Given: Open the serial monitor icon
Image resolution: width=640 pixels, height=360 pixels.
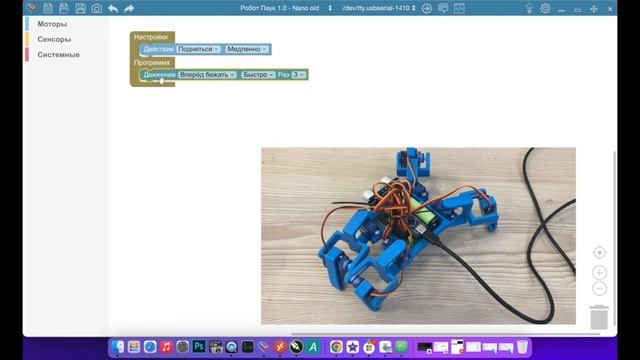Looking at the screenshot, I should tap(443, 8).
